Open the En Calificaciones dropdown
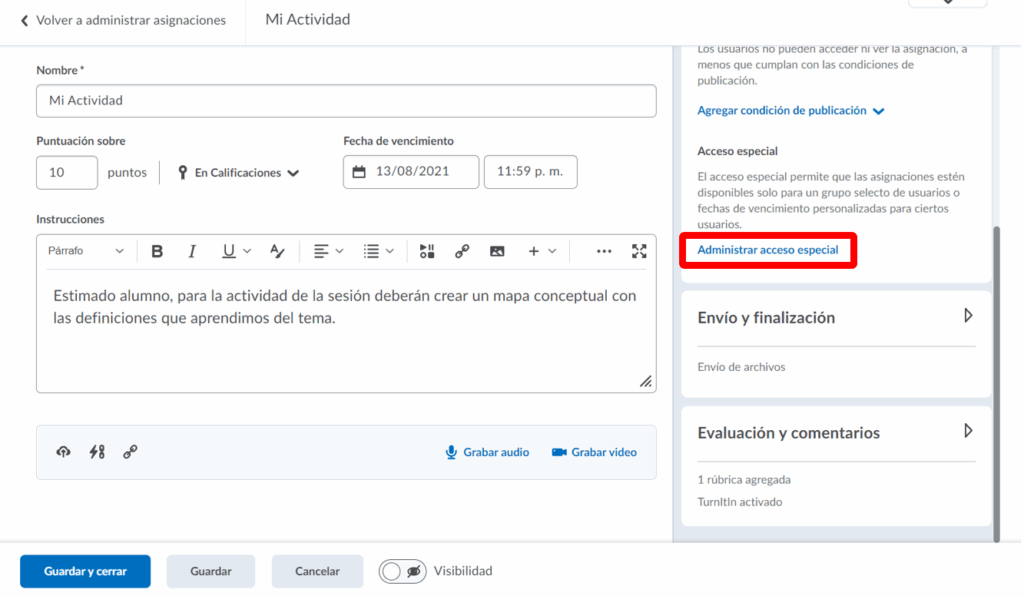The image size is (1024, 596). [240, 173]
